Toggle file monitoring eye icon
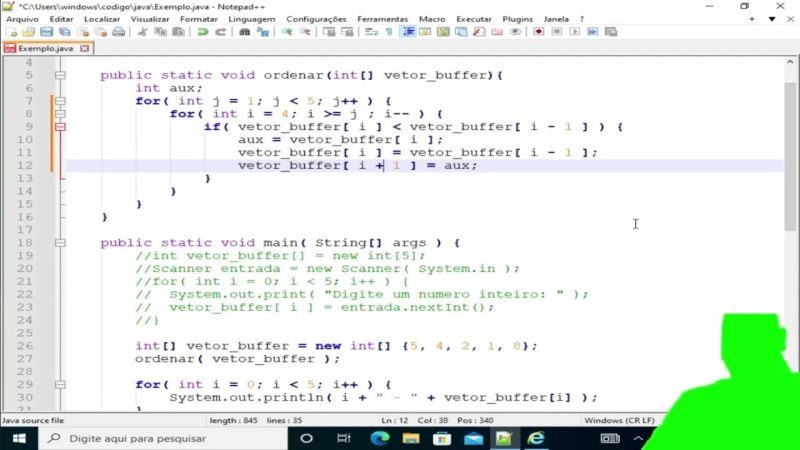800x450 pixels. (515, 32)
